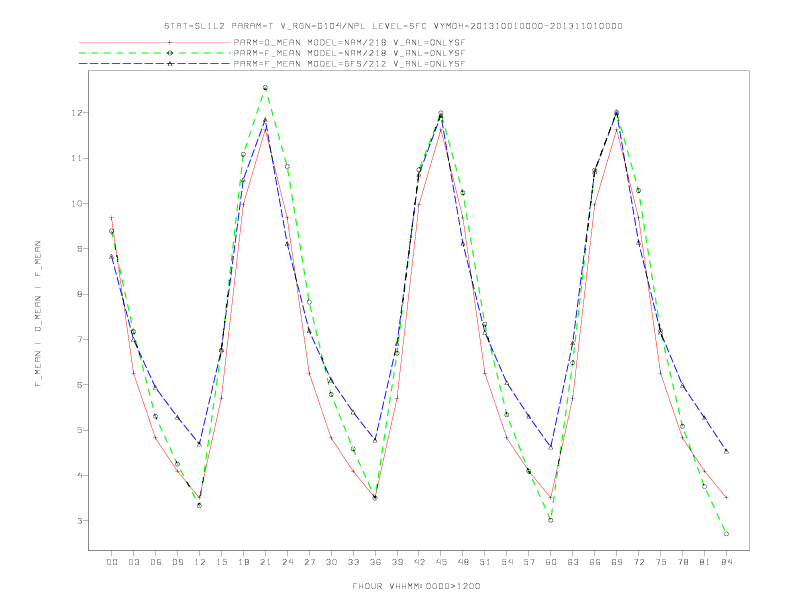Click x-axis forecast hour label 27

(309, 562)
